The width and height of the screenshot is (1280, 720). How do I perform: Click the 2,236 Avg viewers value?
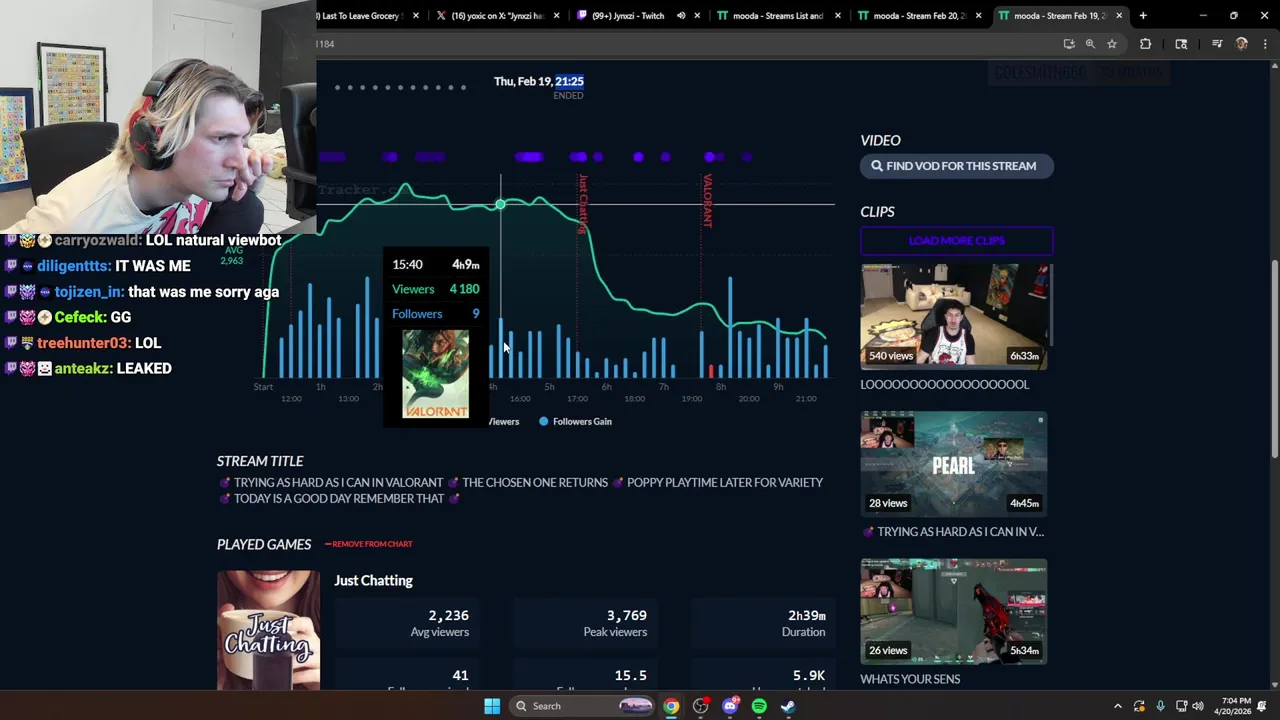[x=448, y=616]
